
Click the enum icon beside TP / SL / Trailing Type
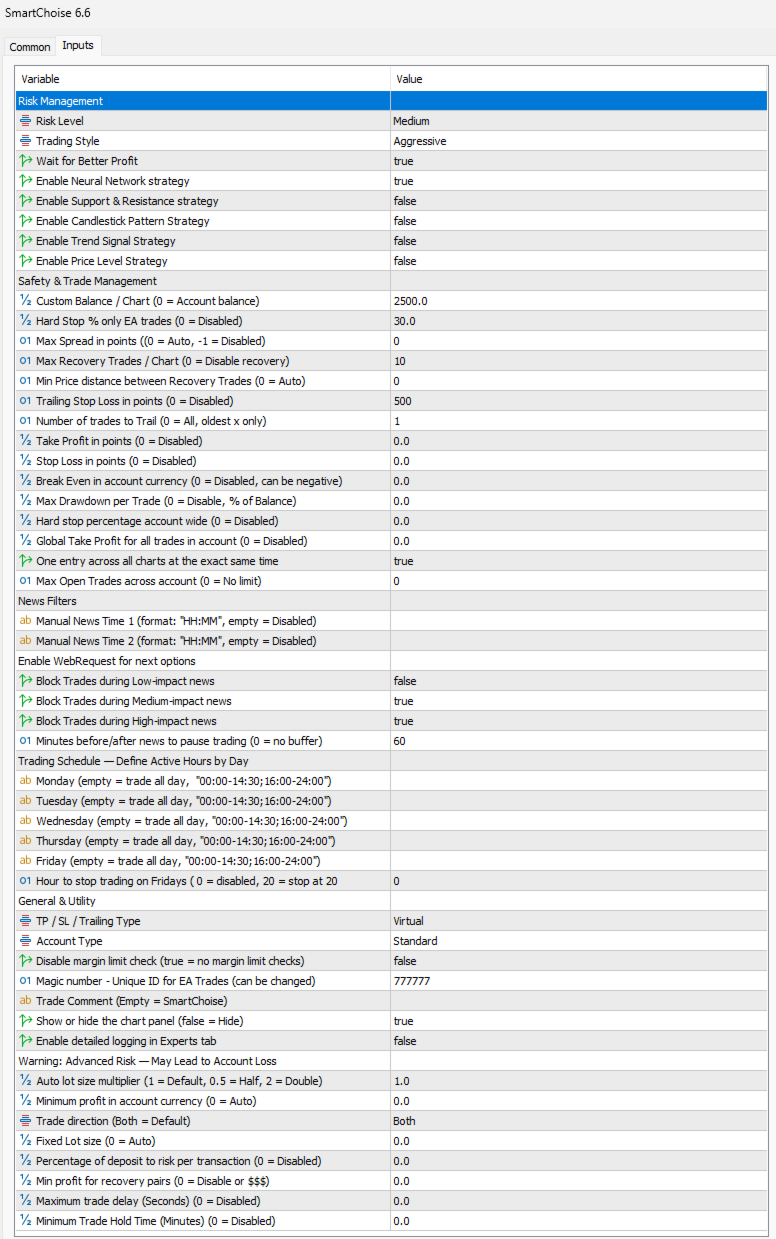25,921
